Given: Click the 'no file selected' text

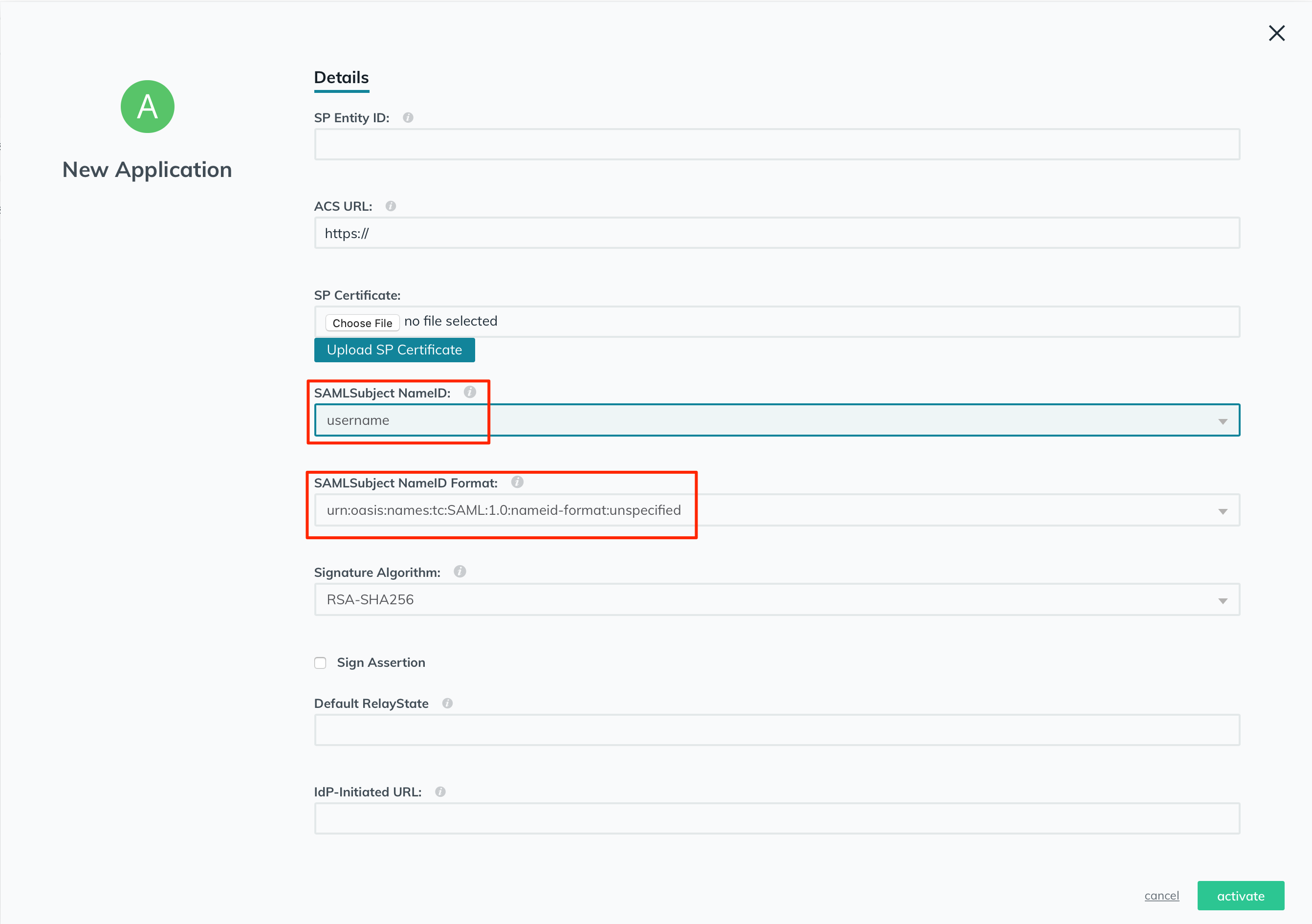Looking at the screenshot, I should coord(451,321).
